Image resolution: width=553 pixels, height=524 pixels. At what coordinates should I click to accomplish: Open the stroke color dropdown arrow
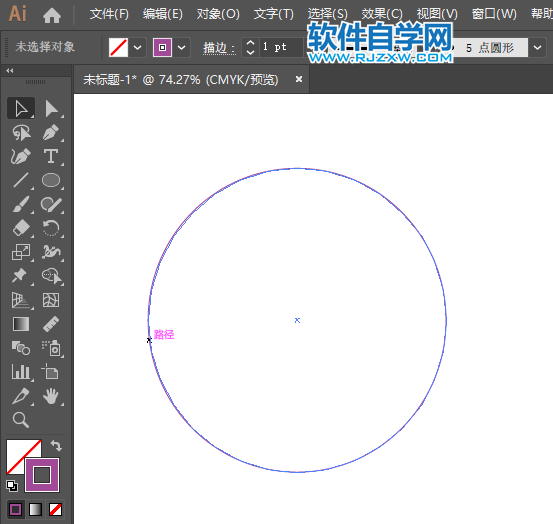pyautogui.click(x=181, y=47)
